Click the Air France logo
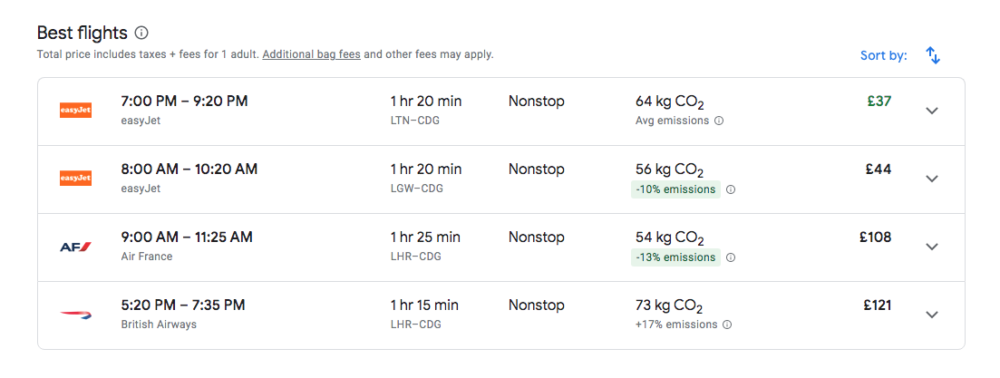Image resolution: width=1000 pixels, height=378 pixels. pos(76,247)
